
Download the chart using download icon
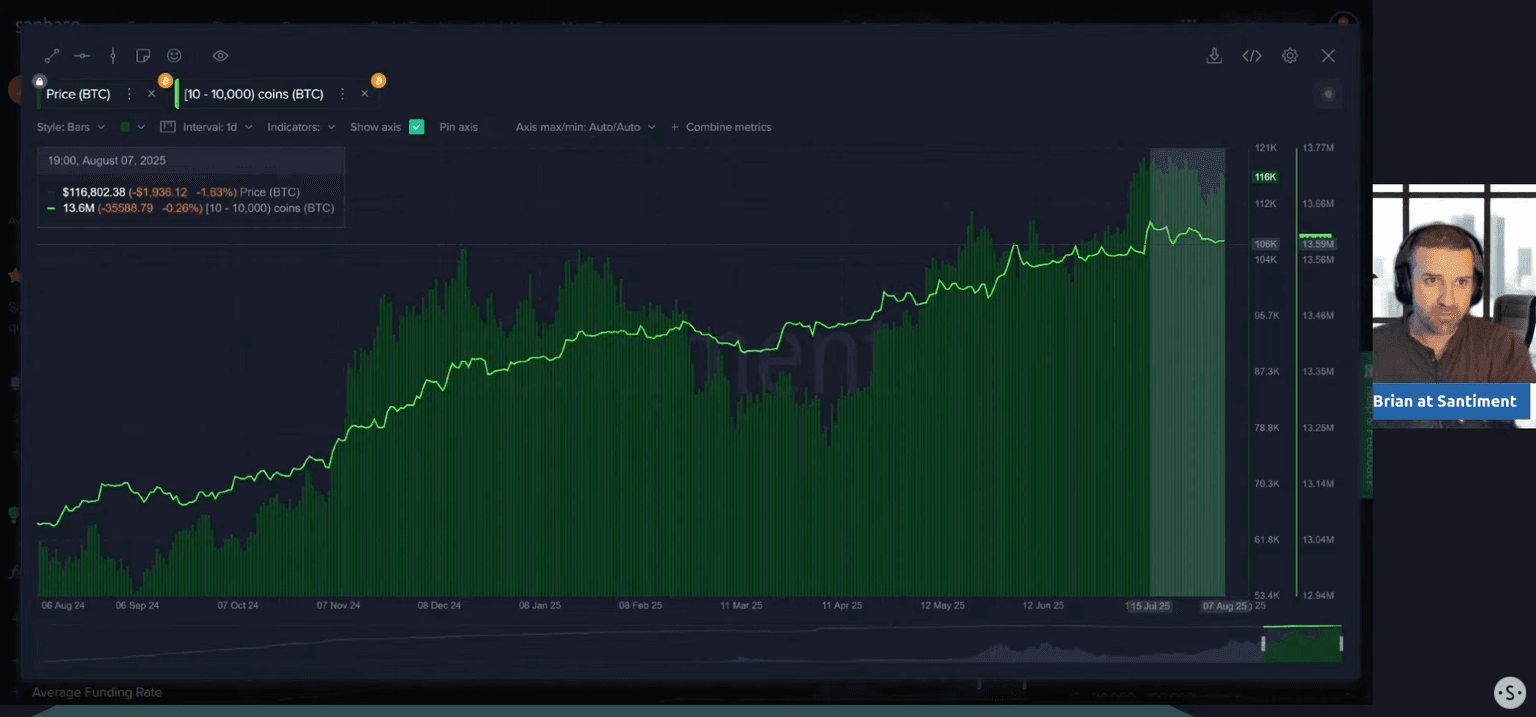[x=1214, y=56]
